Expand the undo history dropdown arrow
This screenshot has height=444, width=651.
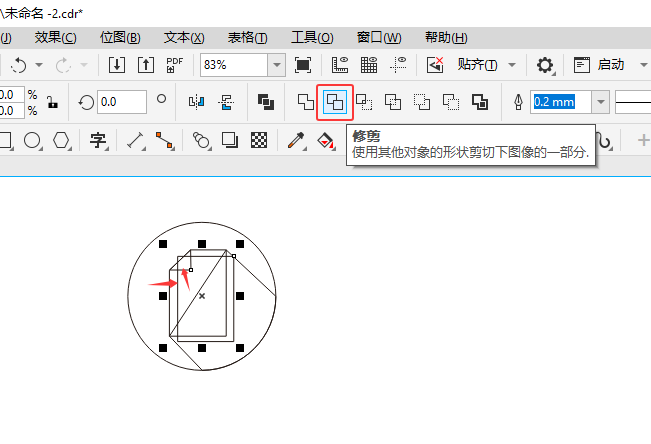[x=39, y=65]
